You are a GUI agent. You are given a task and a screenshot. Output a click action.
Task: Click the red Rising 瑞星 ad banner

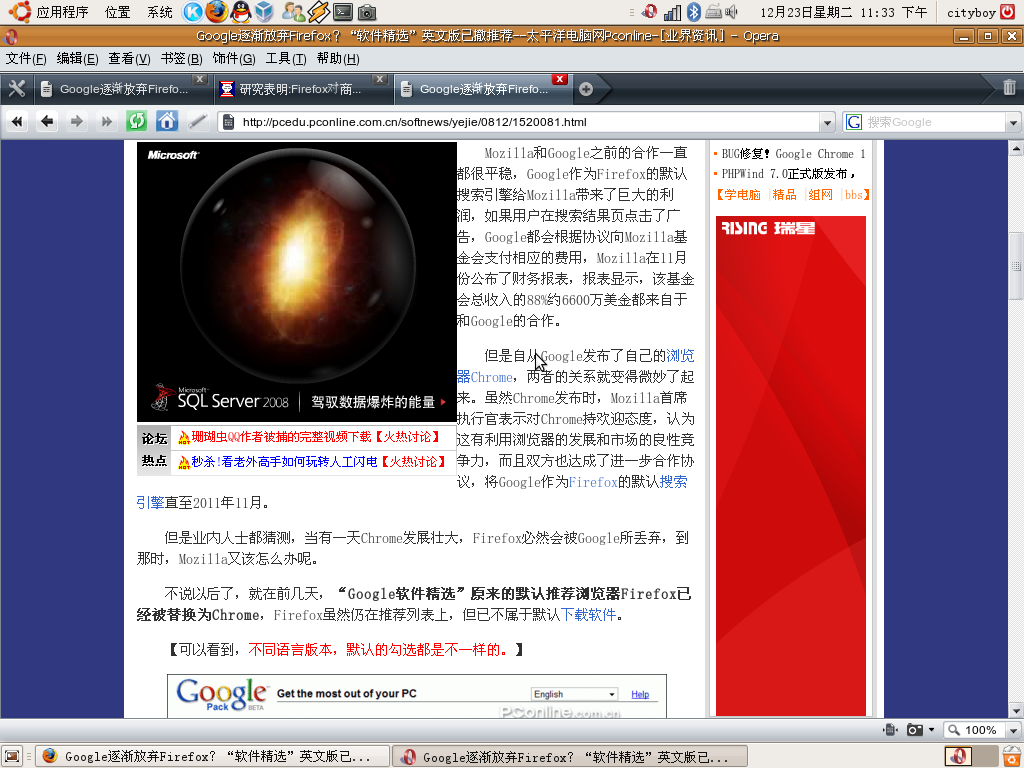(x=790, y=466)
